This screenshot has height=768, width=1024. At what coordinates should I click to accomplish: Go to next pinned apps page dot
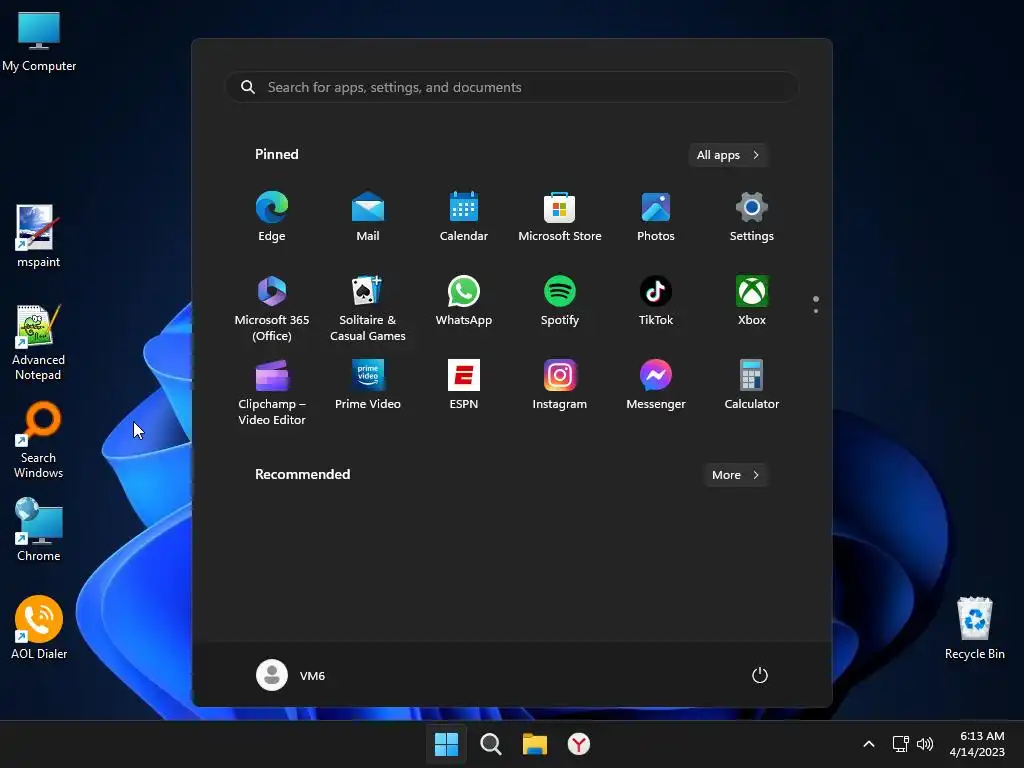point(816,311)
